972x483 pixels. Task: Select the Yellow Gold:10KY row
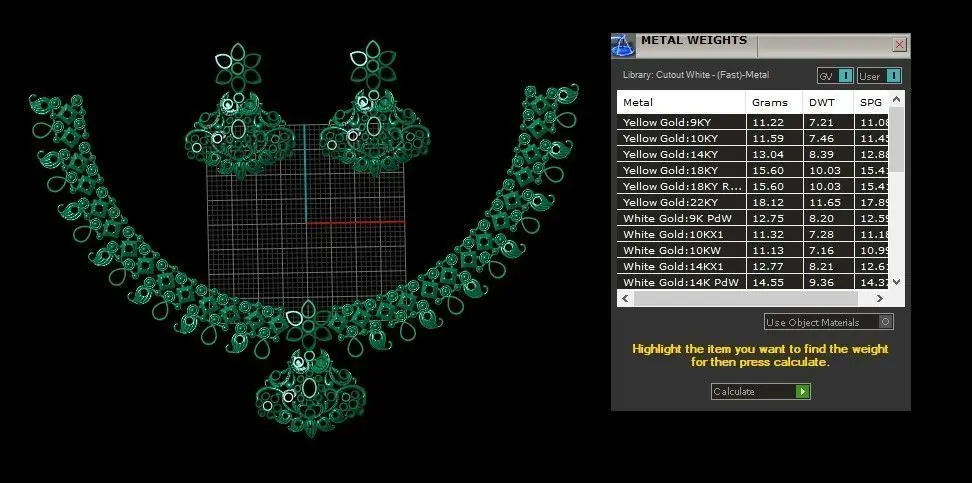tap(753, 138)
